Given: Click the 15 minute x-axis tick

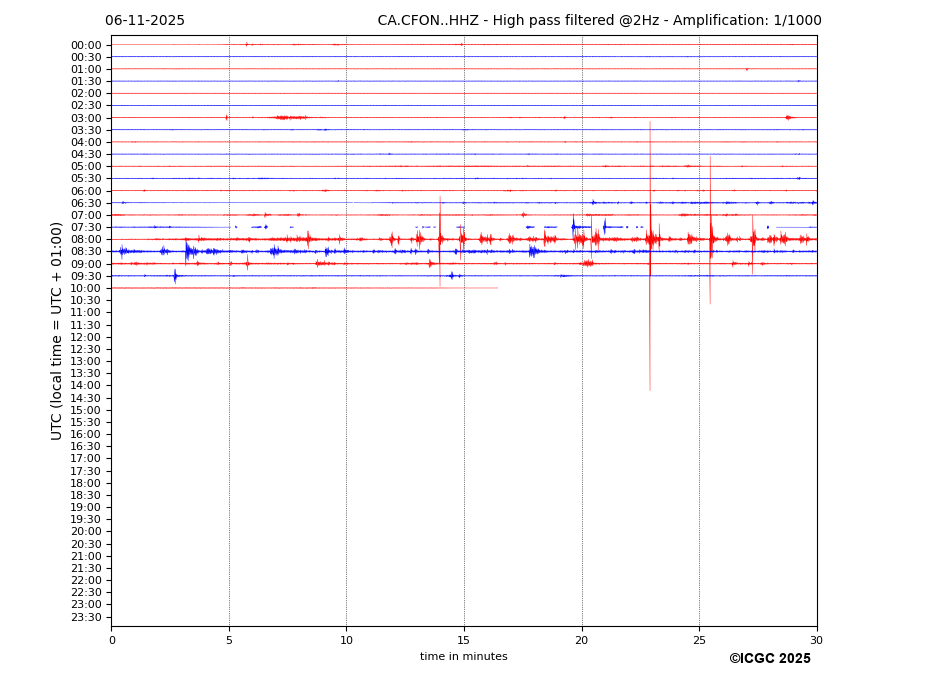Looking at the screenshot, I should [464, 640].
